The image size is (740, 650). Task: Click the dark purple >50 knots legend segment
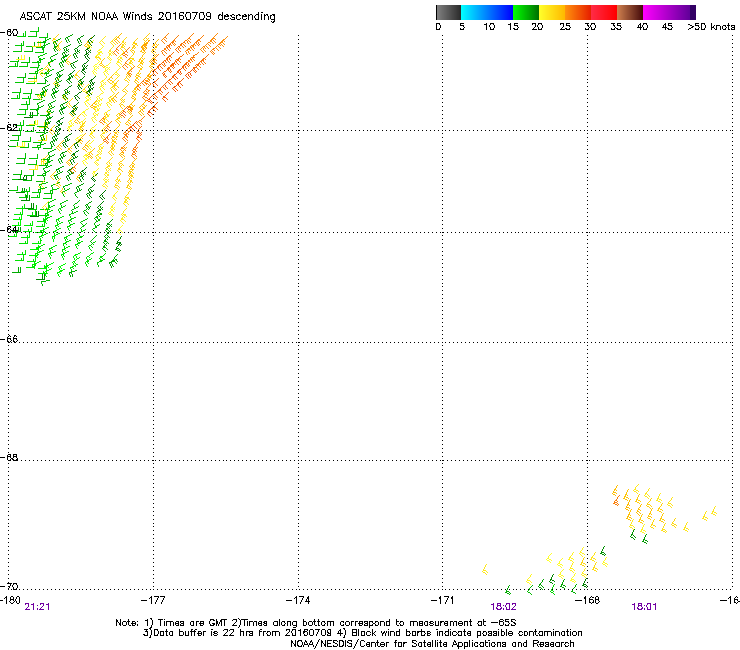[692, 12]
